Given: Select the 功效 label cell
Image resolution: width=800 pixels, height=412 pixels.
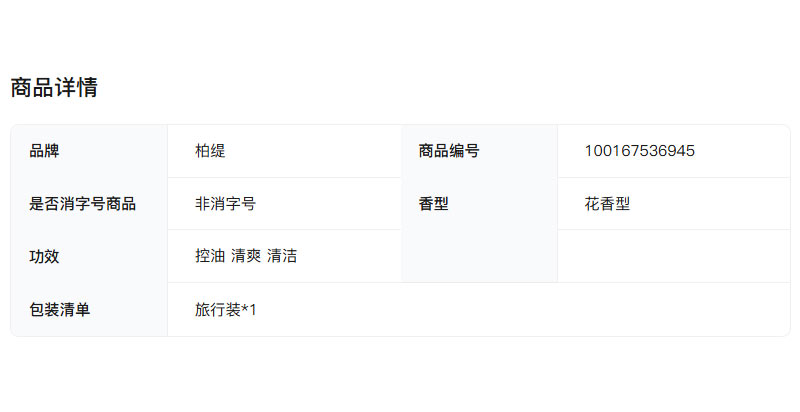Looking at the screenshot, I should 45,256.
